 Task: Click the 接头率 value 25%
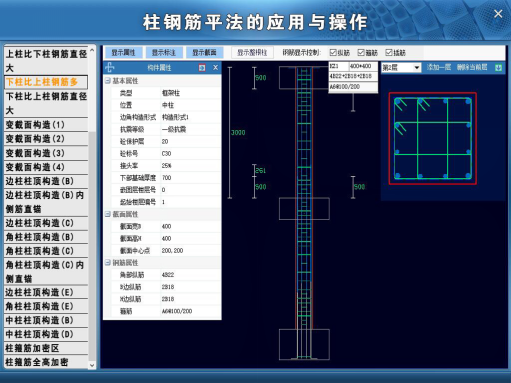coord(191,165)
